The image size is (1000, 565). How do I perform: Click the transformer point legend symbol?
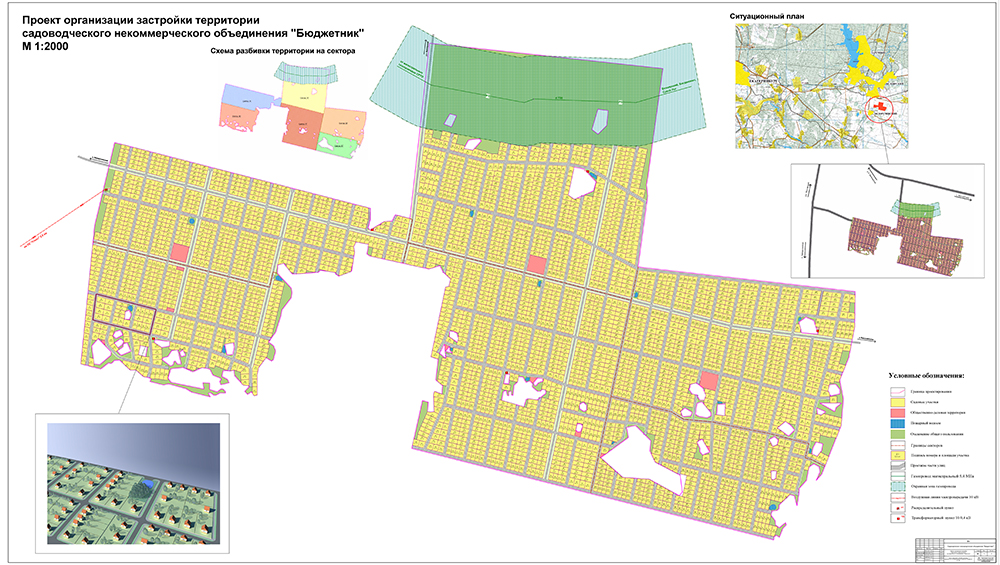(899, 518)
